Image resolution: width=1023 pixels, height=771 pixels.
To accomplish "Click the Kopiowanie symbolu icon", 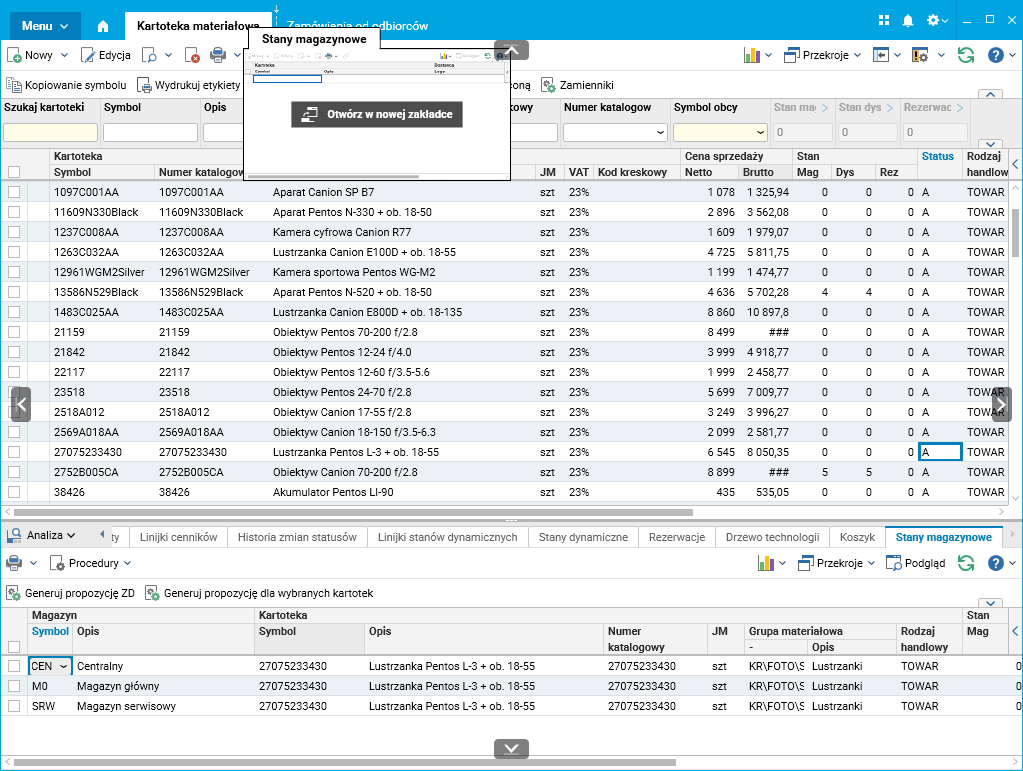I will (14, 86).
